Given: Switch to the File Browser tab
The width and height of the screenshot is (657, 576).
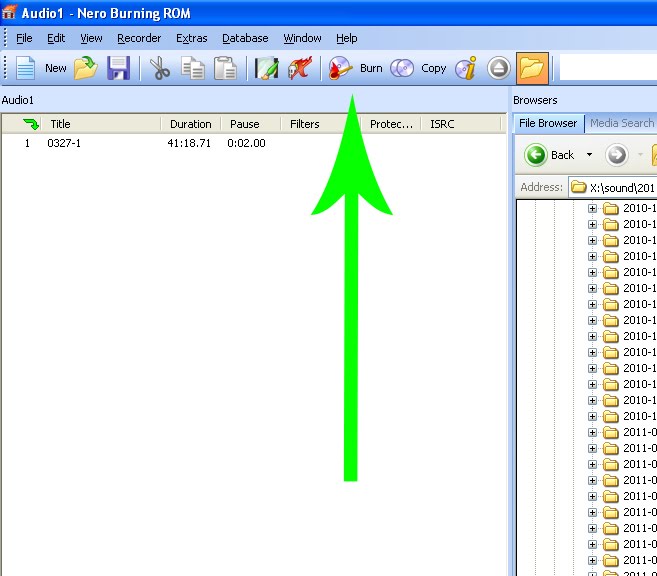Looking at the screenshot, I should 548,123.
